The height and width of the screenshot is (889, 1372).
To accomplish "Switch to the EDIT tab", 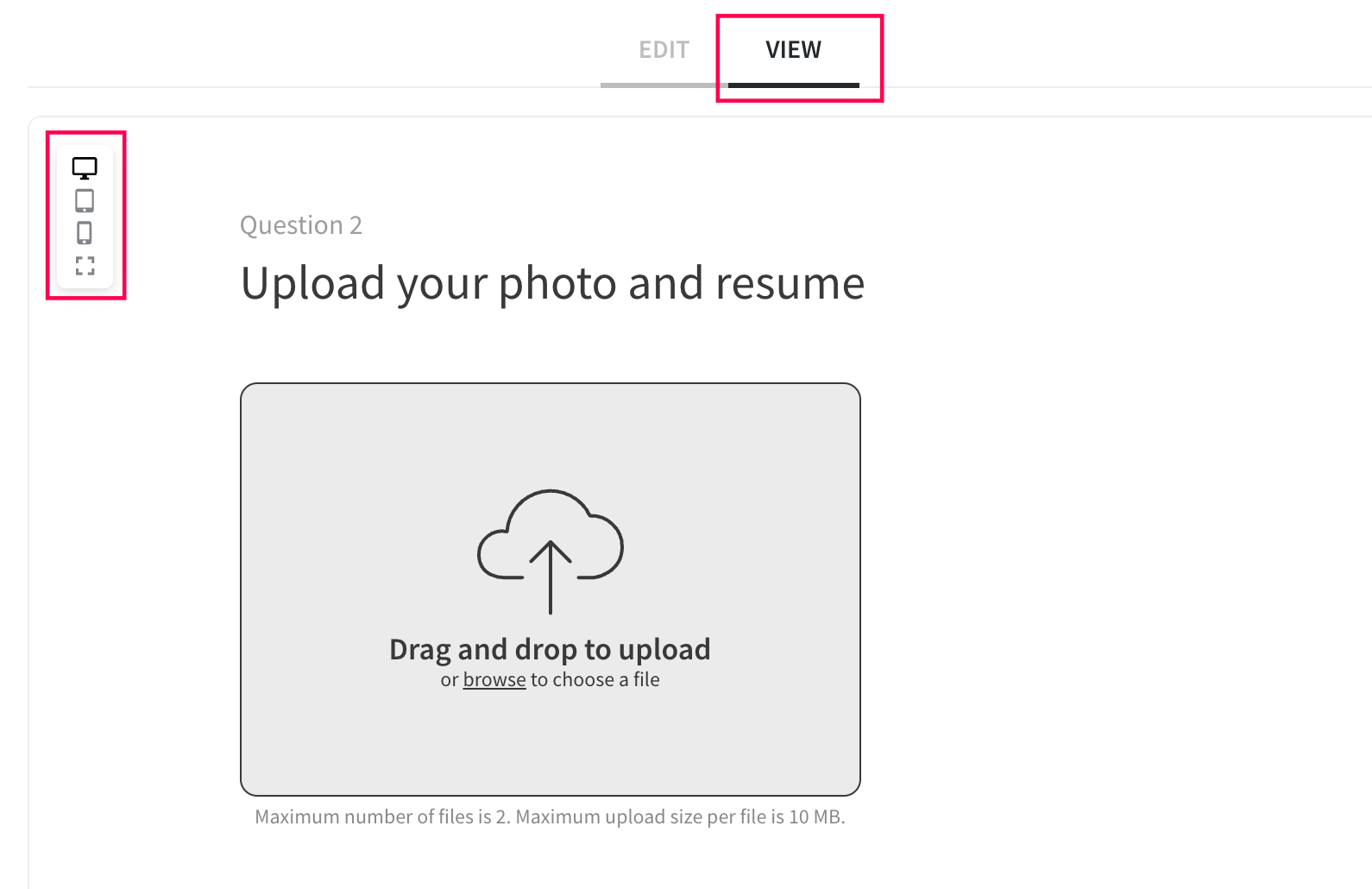I will [x=664, y=50].
